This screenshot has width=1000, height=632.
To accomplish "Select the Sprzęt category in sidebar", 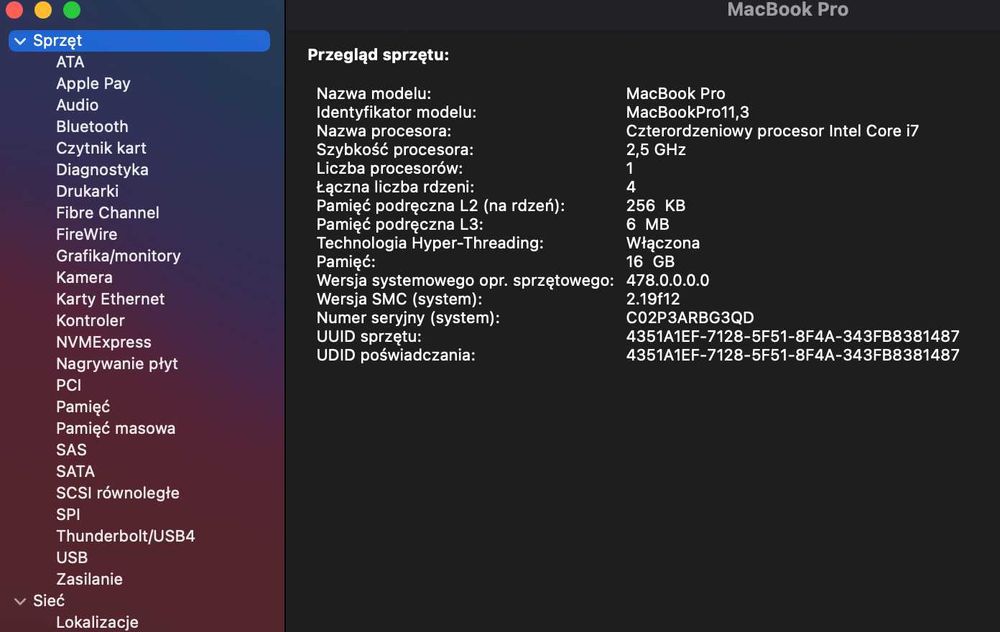I will [139, 41].
